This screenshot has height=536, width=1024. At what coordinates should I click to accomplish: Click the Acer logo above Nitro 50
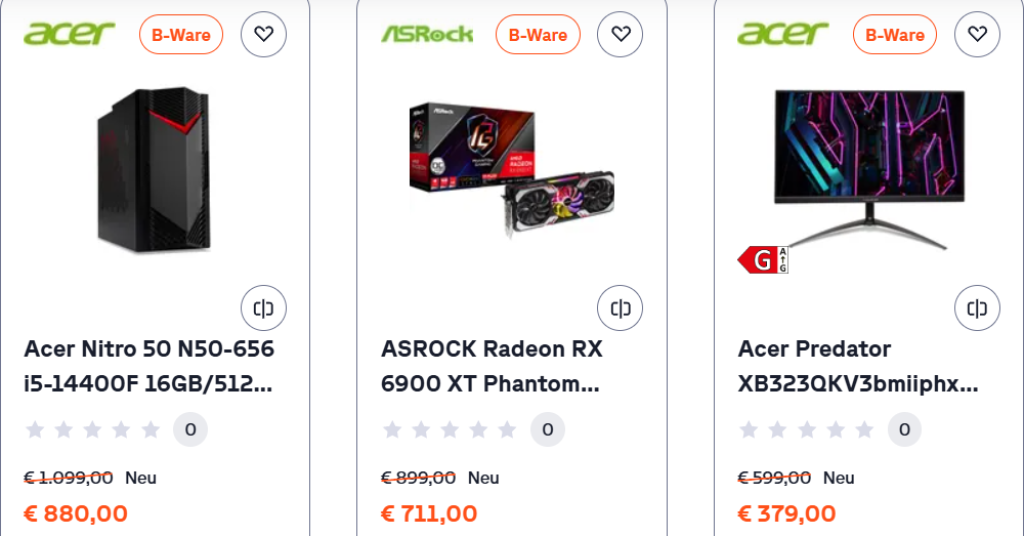[x=70, y=34]
